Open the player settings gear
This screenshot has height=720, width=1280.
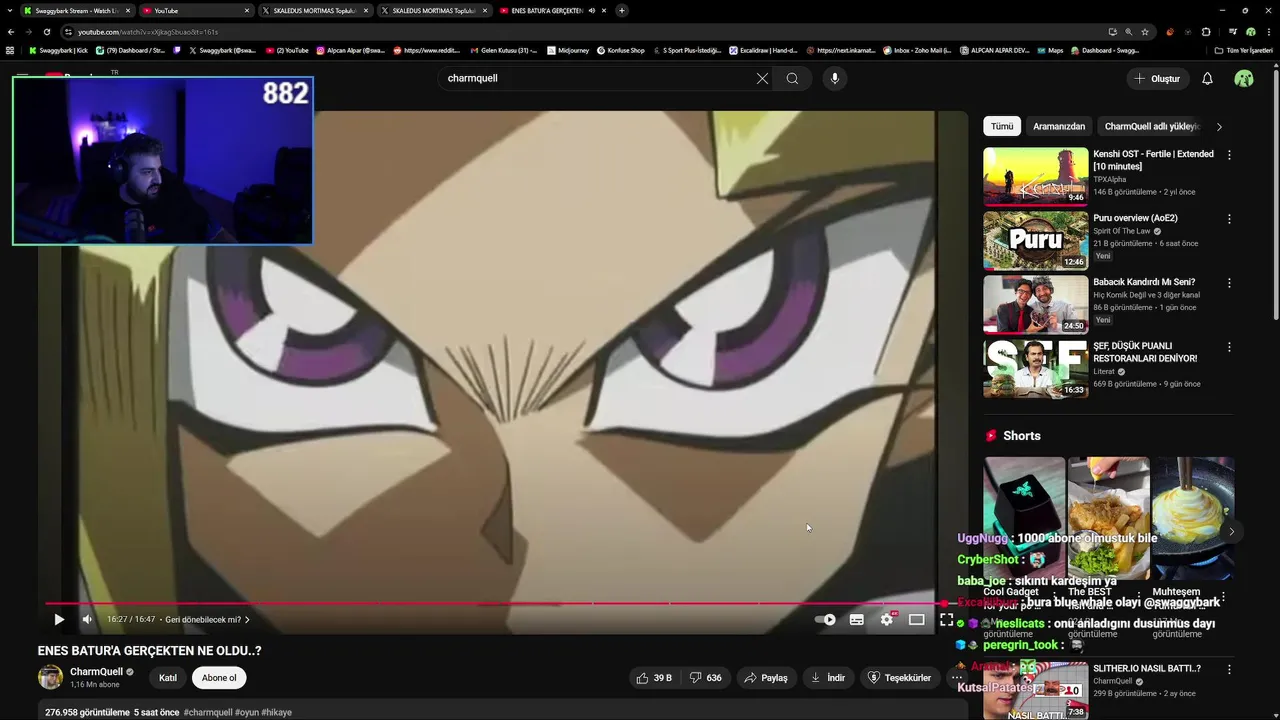887,620
